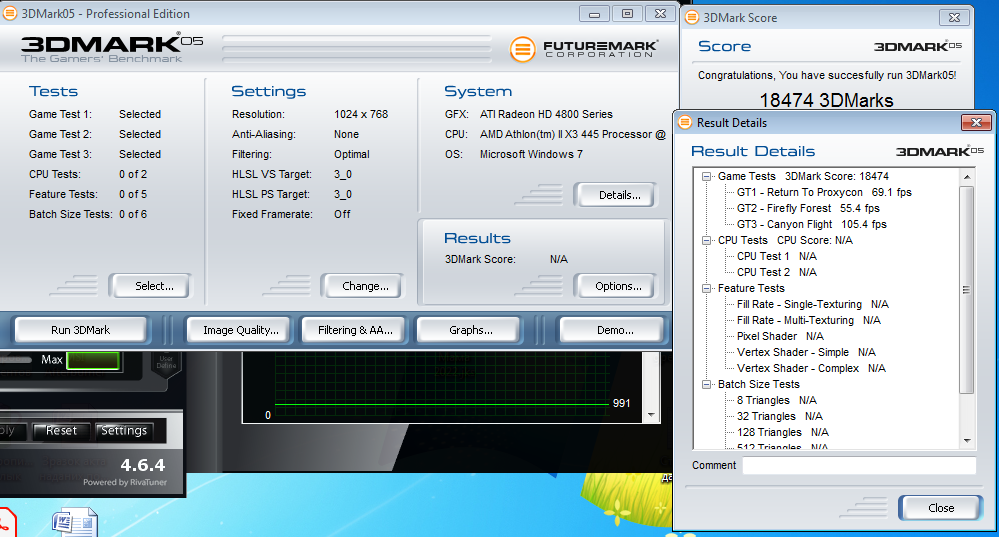The height and width of the screenshot is (537, 999).
Task: Click the 18474 3DMarks score text
Action: click(826, 100)
